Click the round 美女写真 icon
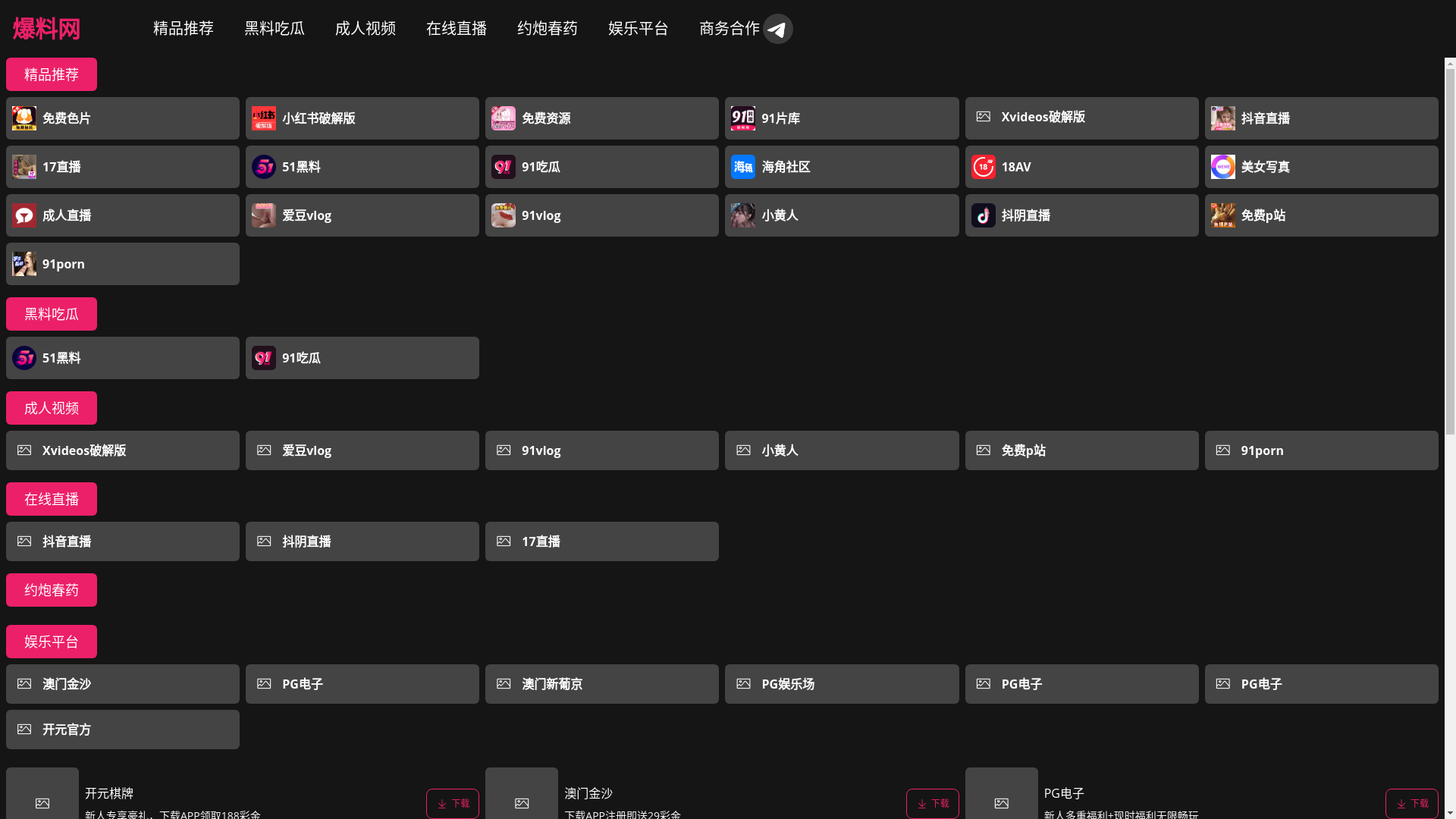Image resolution: width=1456 pixels, height=819 pixels. click(x=1223, y=167)
